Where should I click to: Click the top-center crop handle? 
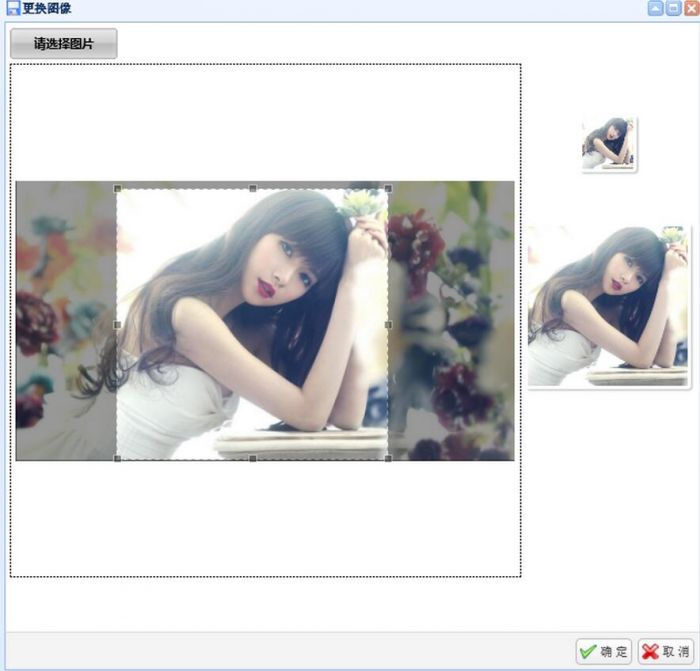coord(252,189)
